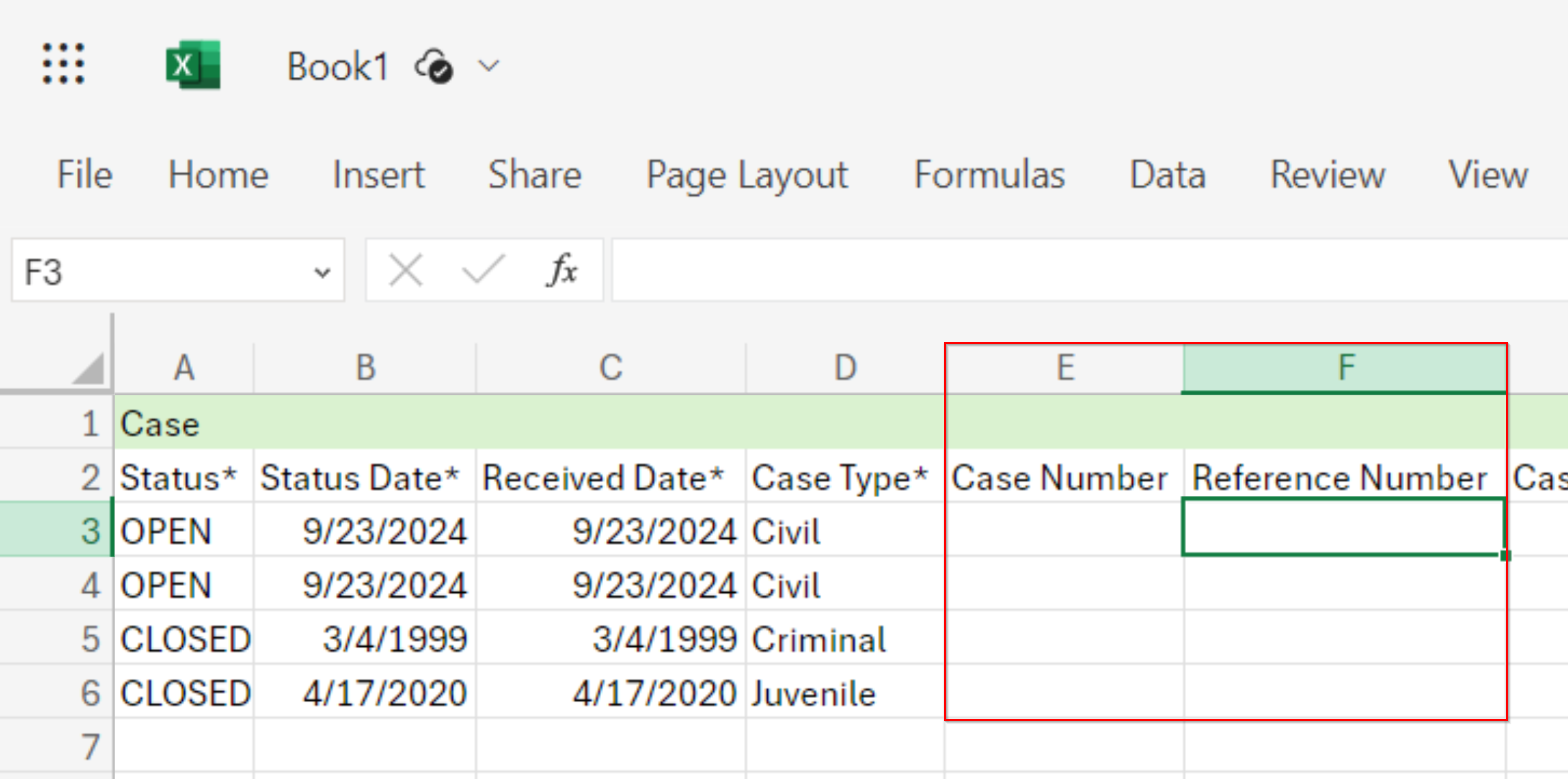
Task: Switch to the Formulas ribbon tab
Action: point(989,175)
